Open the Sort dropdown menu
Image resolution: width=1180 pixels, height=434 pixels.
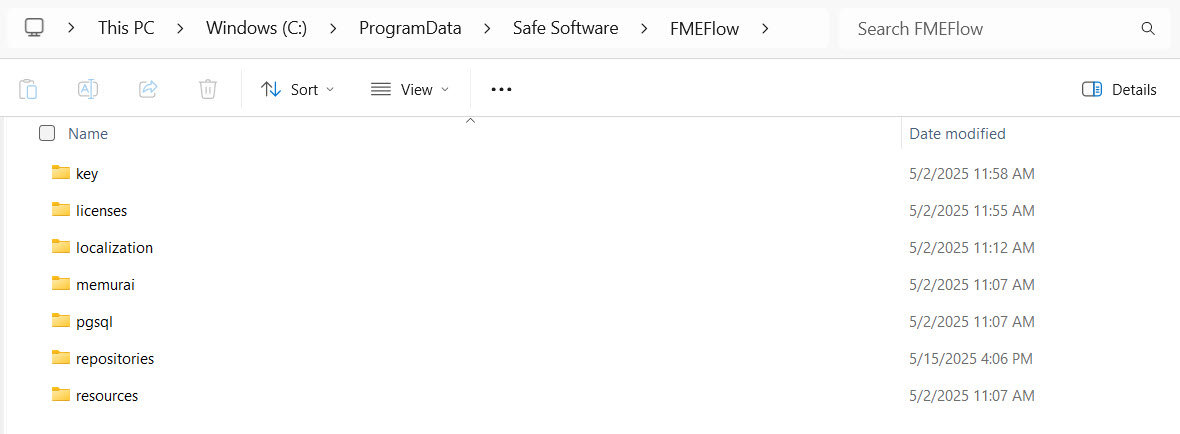coord(297,89)
